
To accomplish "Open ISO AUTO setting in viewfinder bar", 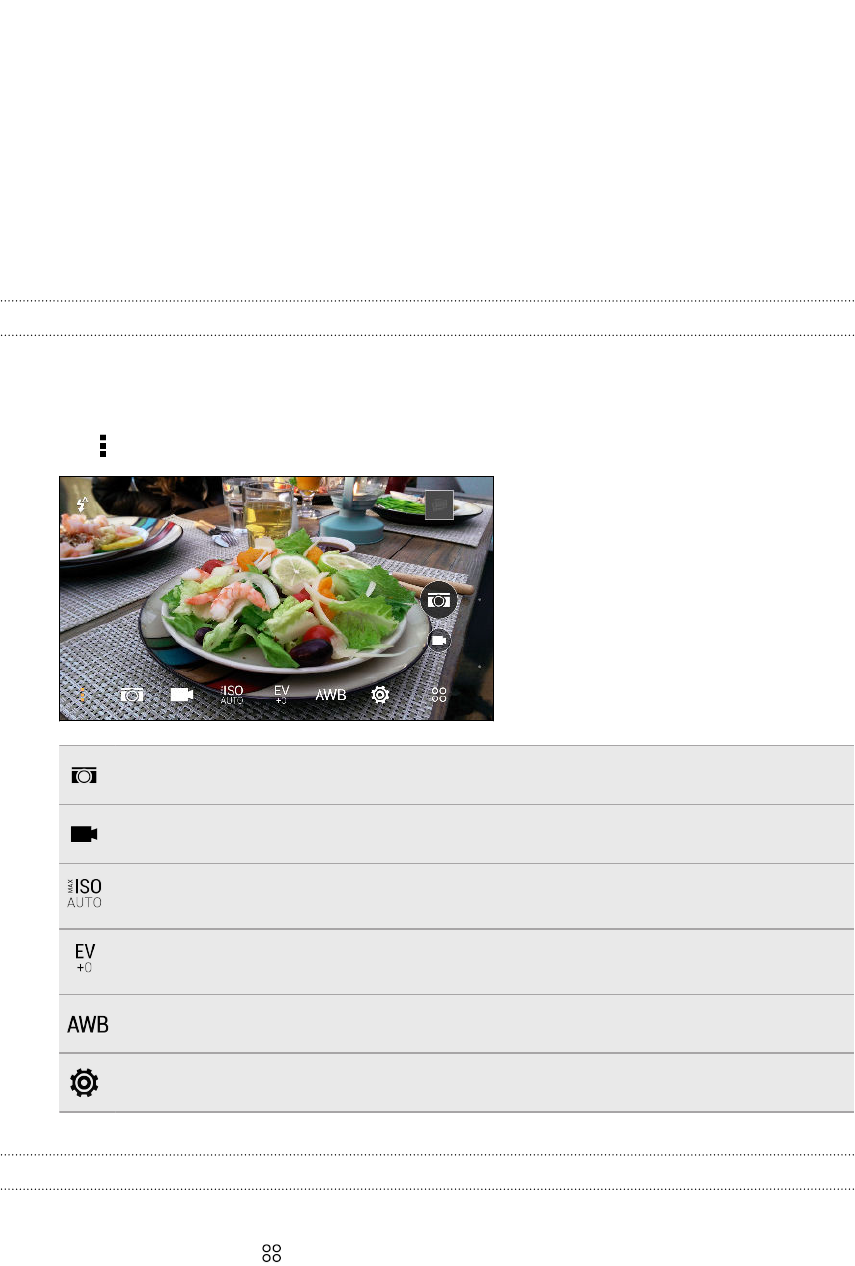I will (232, 695).
